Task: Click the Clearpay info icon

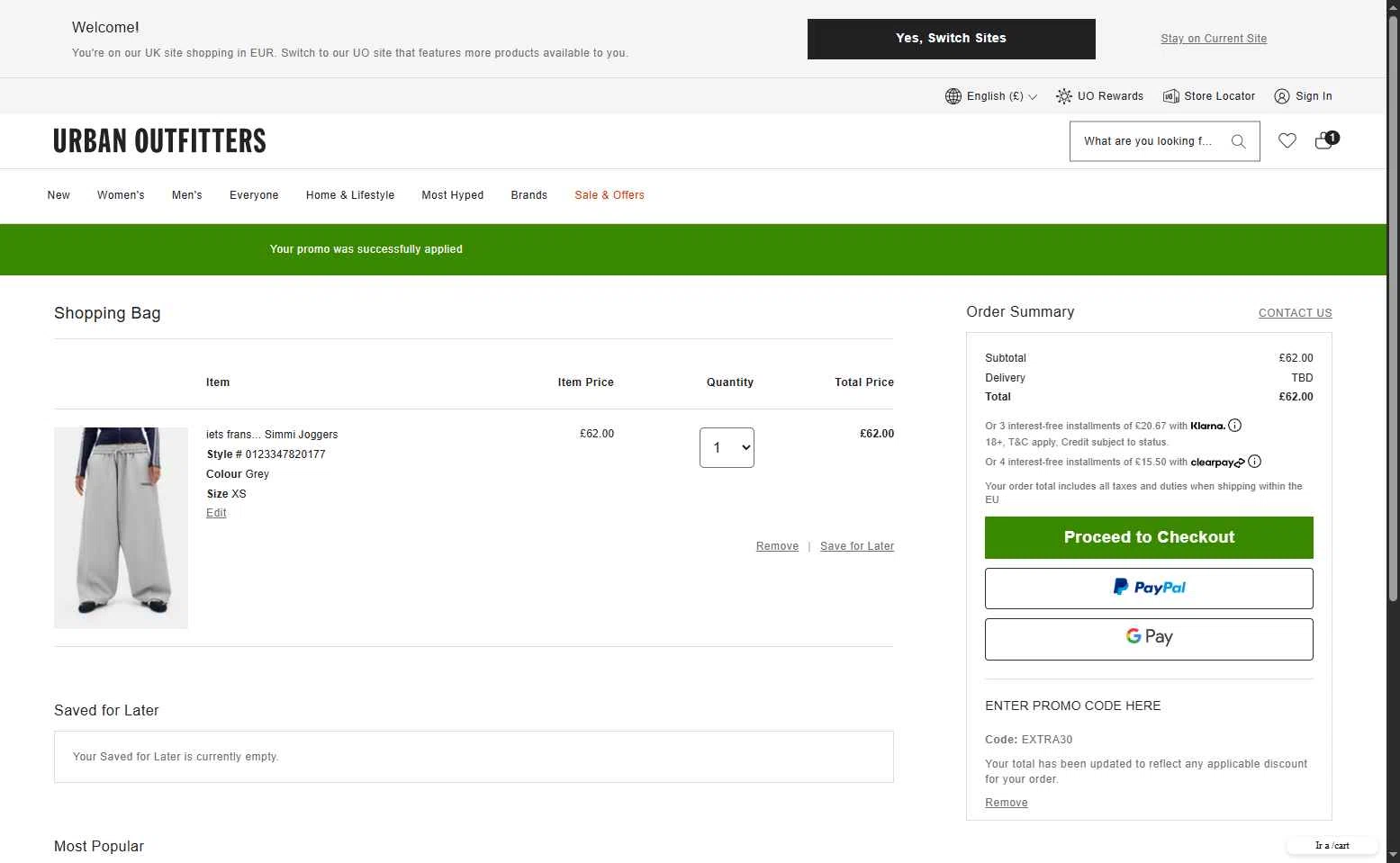Action: pos(1255,462)
